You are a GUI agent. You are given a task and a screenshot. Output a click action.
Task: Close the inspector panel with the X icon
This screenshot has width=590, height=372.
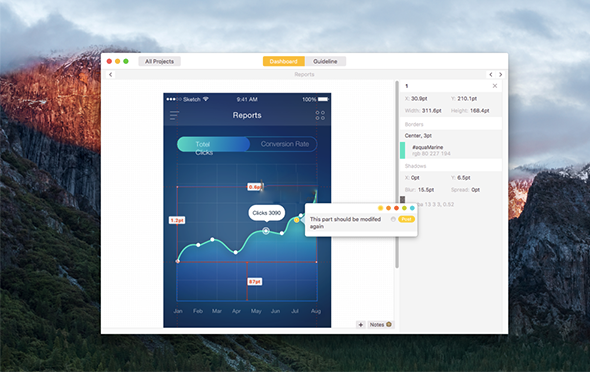tap(495, 86)
